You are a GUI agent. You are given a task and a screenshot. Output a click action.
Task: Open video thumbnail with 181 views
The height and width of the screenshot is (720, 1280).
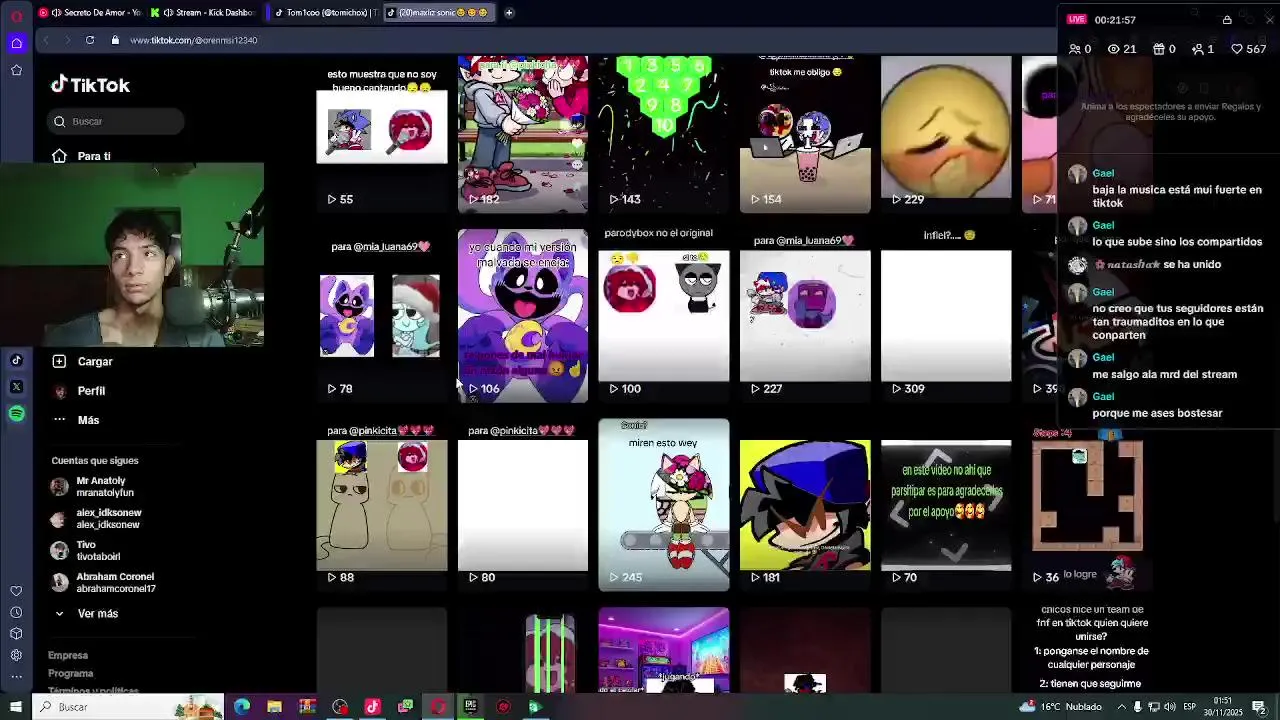click(x=805, y=505)
